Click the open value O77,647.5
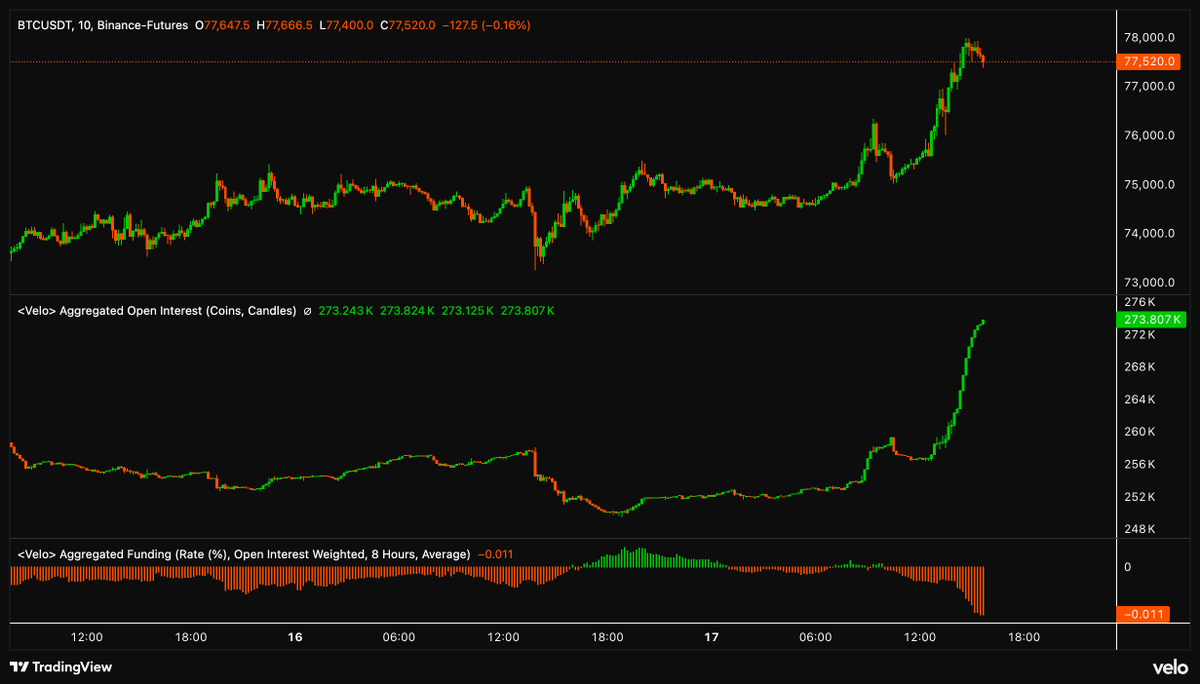 point(222,25)
